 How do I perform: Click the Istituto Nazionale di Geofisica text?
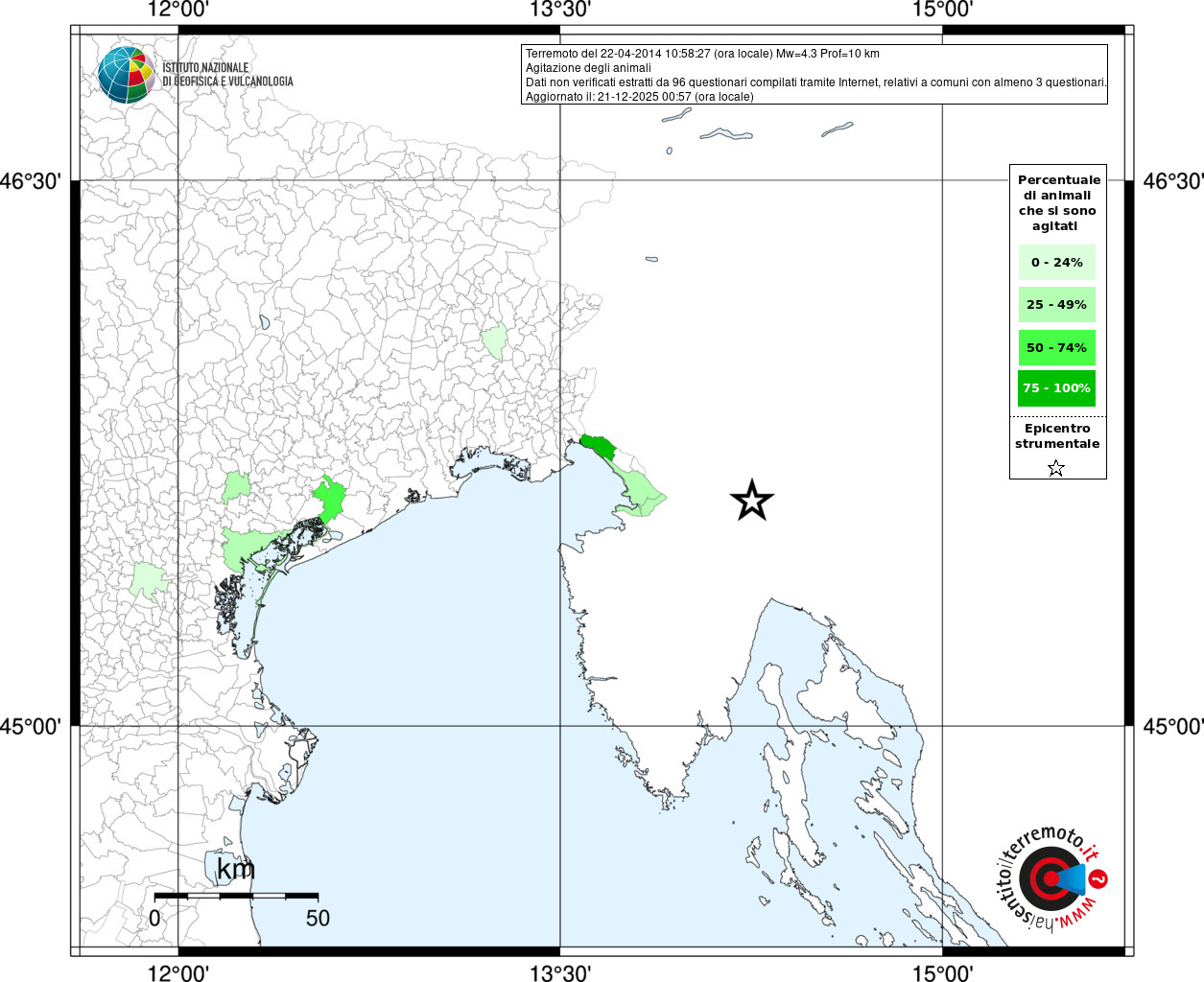(x=227, y=75)
